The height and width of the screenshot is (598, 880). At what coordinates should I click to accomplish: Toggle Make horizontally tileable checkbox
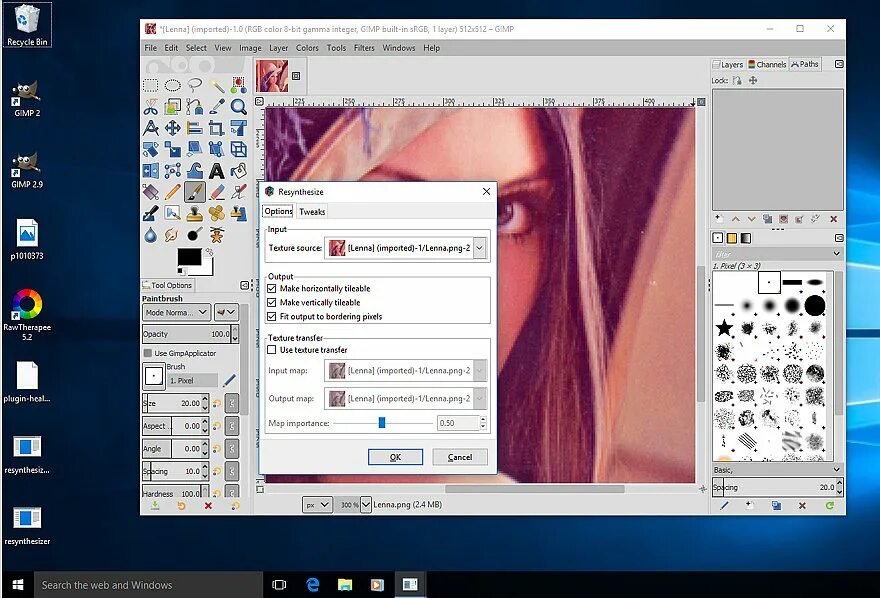pos(272,288)
